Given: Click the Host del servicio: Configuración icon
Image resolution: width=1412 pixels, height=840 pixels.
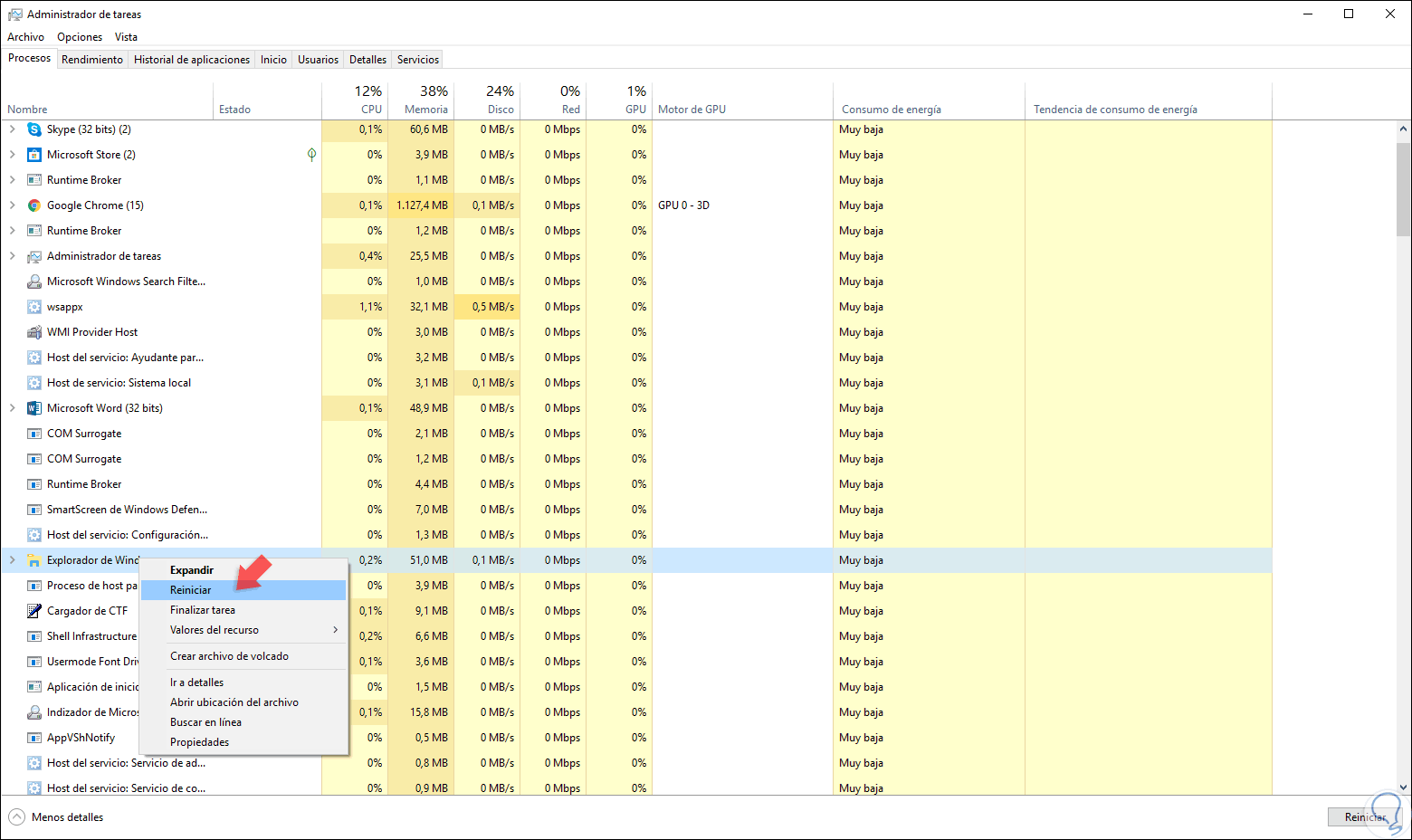Looking at the screenshot, I should [34, 535].
